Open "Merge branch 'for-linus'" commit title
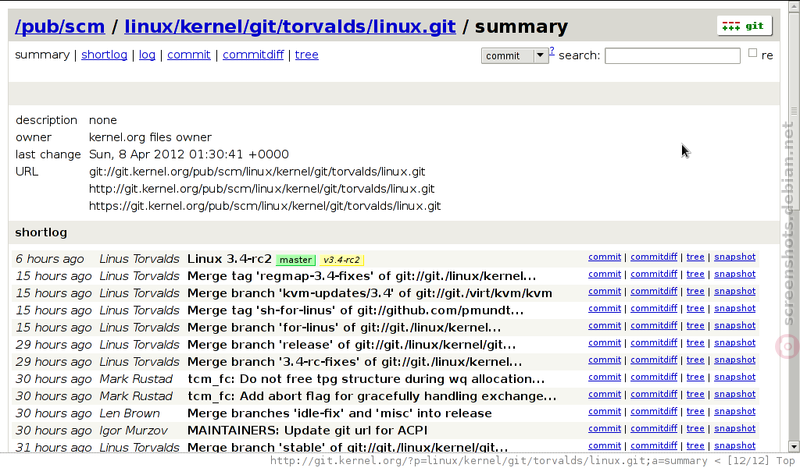 click(344, 328)
